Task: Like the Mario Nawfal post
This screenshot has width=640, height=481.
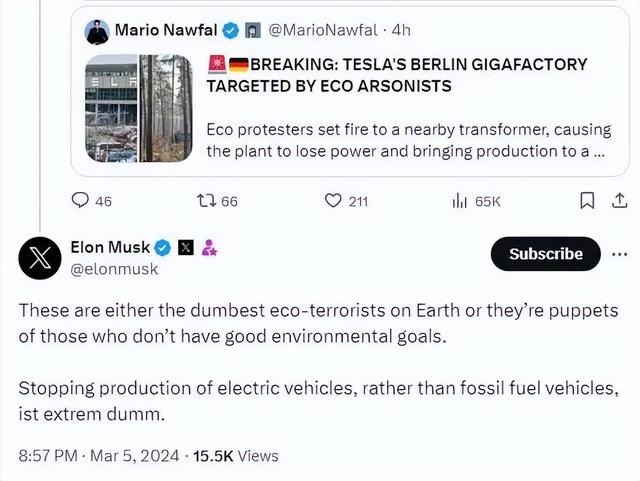Action: 335,201
